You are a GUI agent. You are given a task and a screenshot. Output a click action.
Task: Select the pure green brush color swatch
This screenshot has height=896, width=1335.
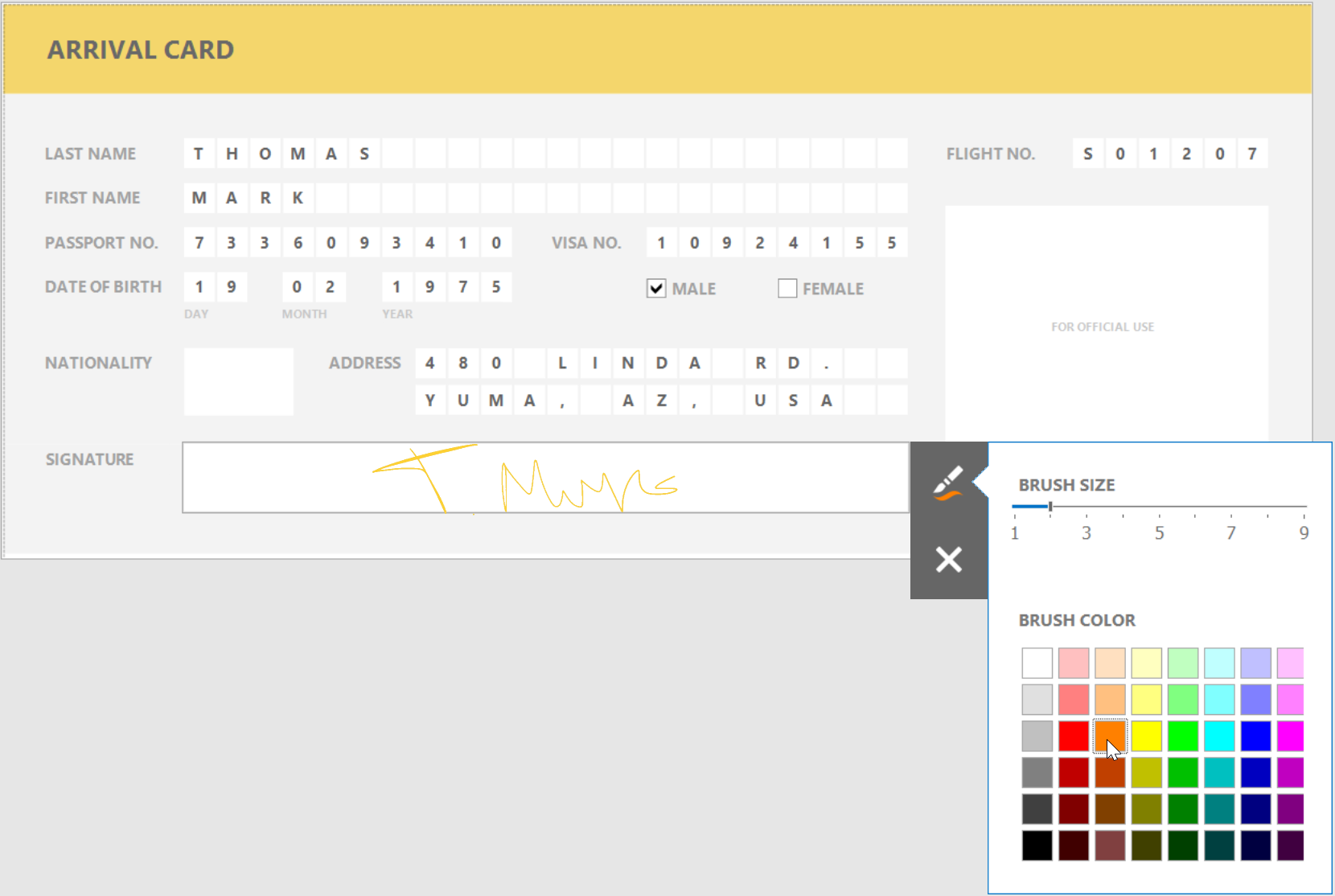(x=1183, y=736)
